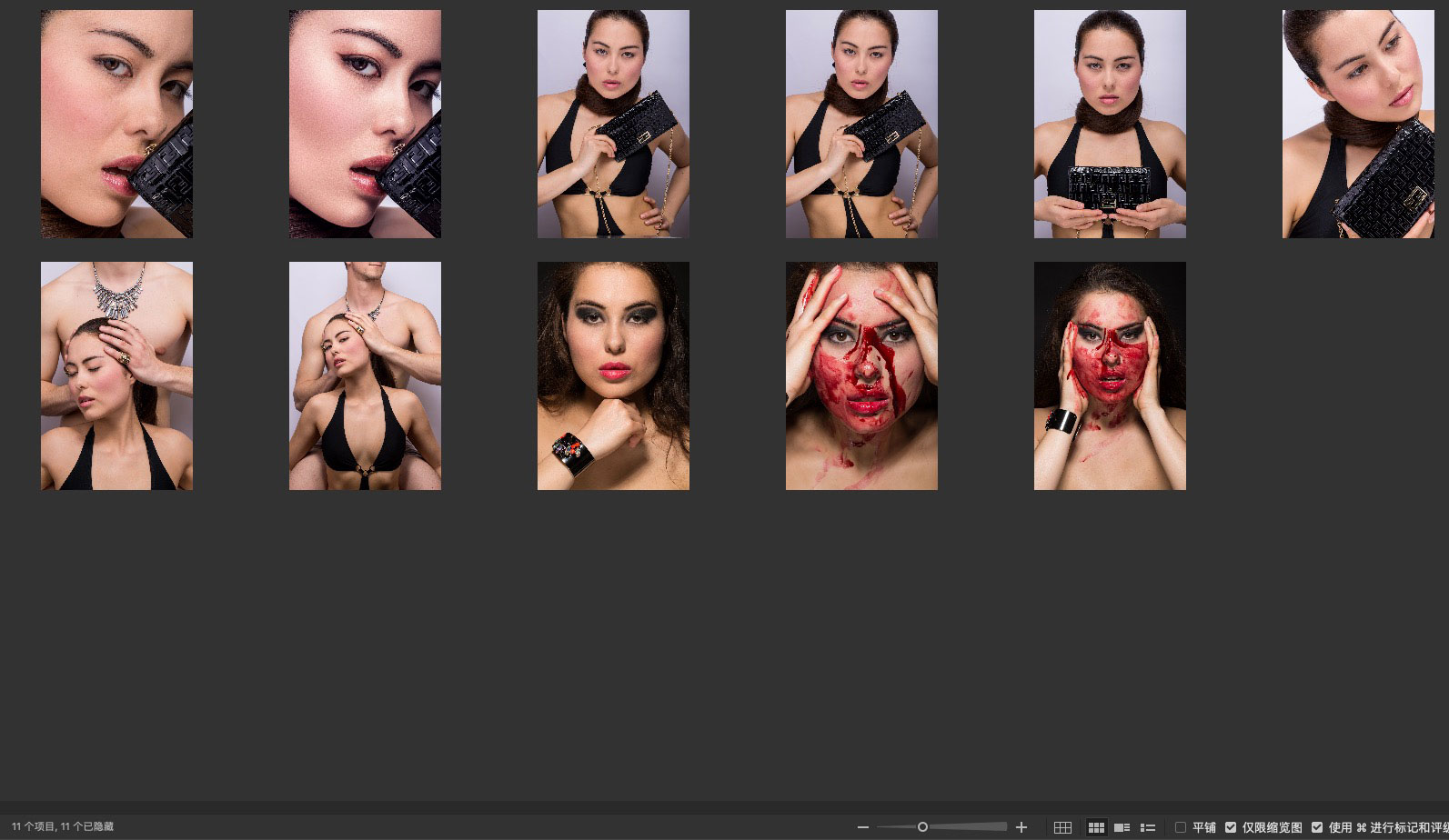Select the third thumbnail in the top row
The width and height of the screenshot is (1449, 840).
[613, 124]
